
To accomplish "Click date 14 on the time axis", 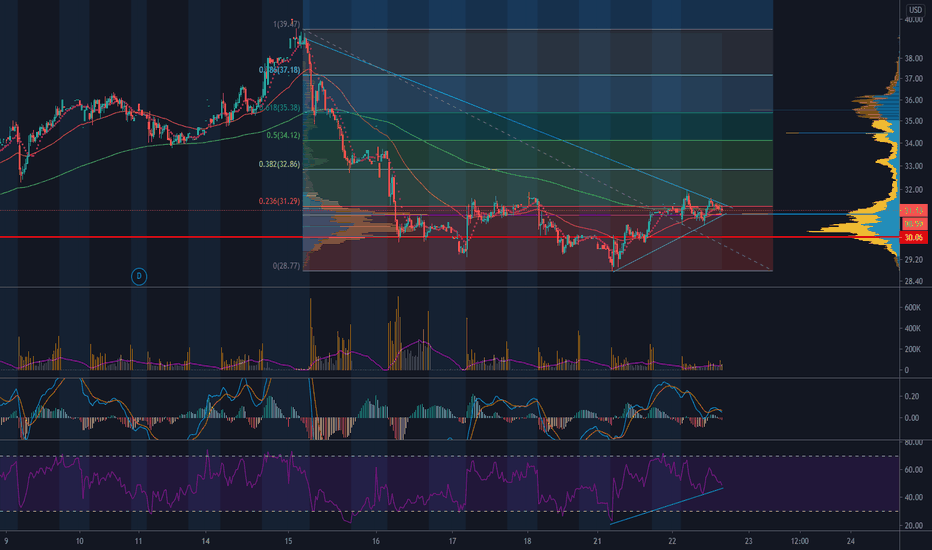I will [x=205, y=541].
